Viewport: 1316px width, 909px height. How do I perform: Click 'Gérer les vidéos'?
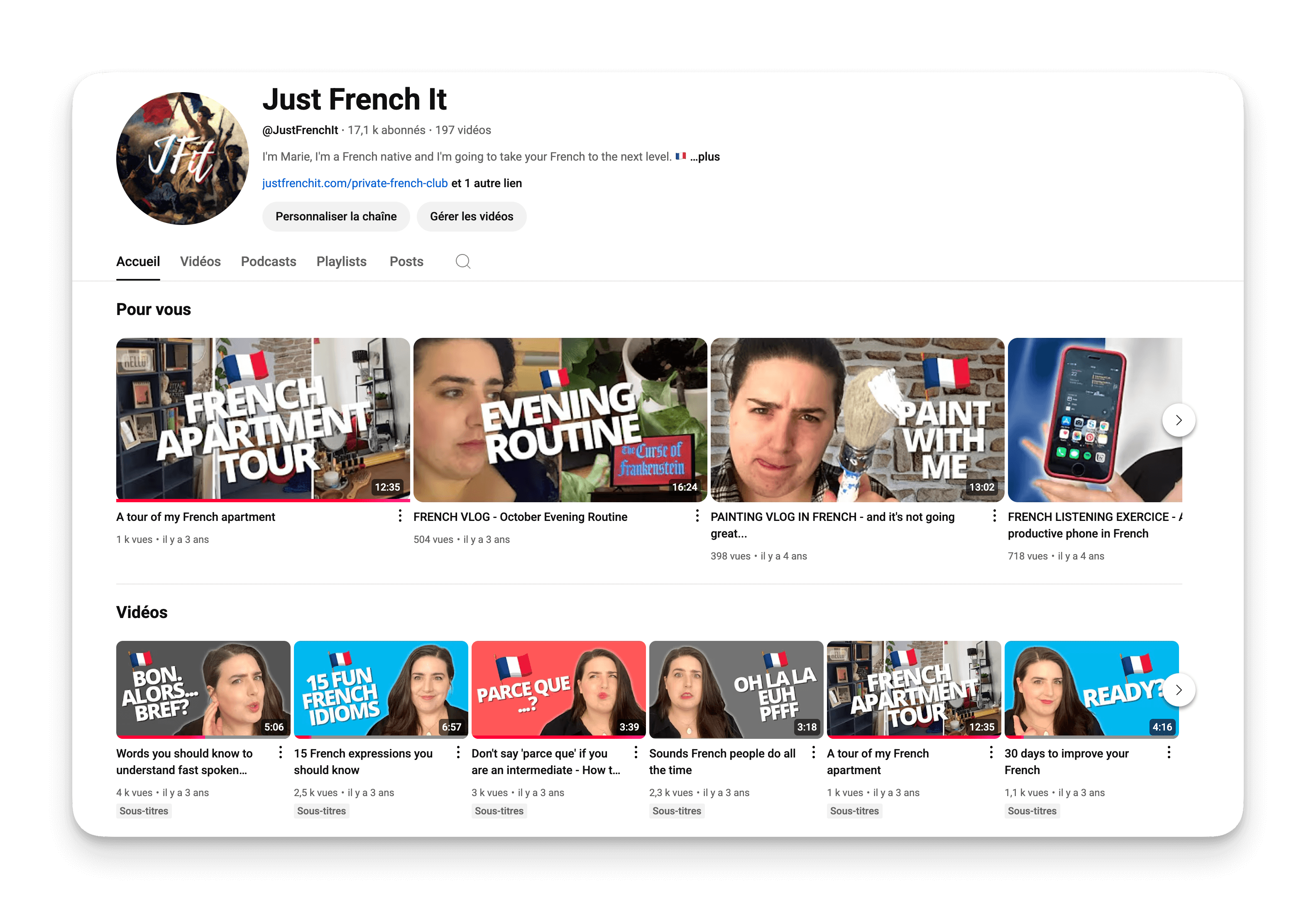coord(471,216)
